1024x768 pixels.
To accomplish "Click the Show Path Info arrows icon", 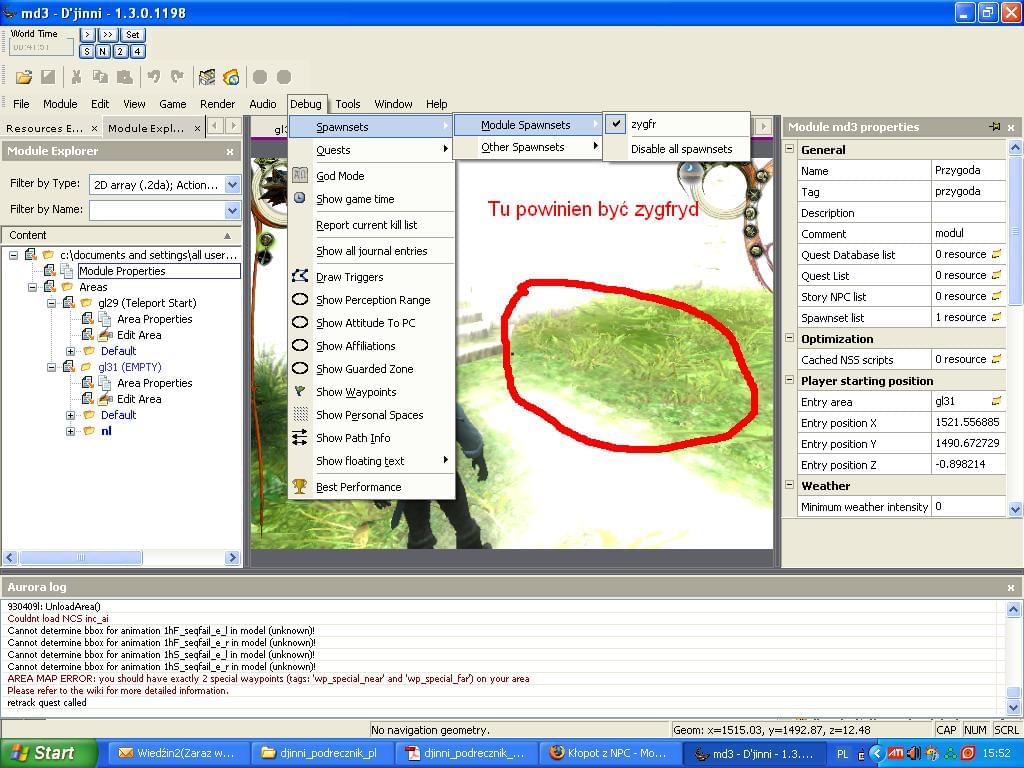I will pos(299,438).
